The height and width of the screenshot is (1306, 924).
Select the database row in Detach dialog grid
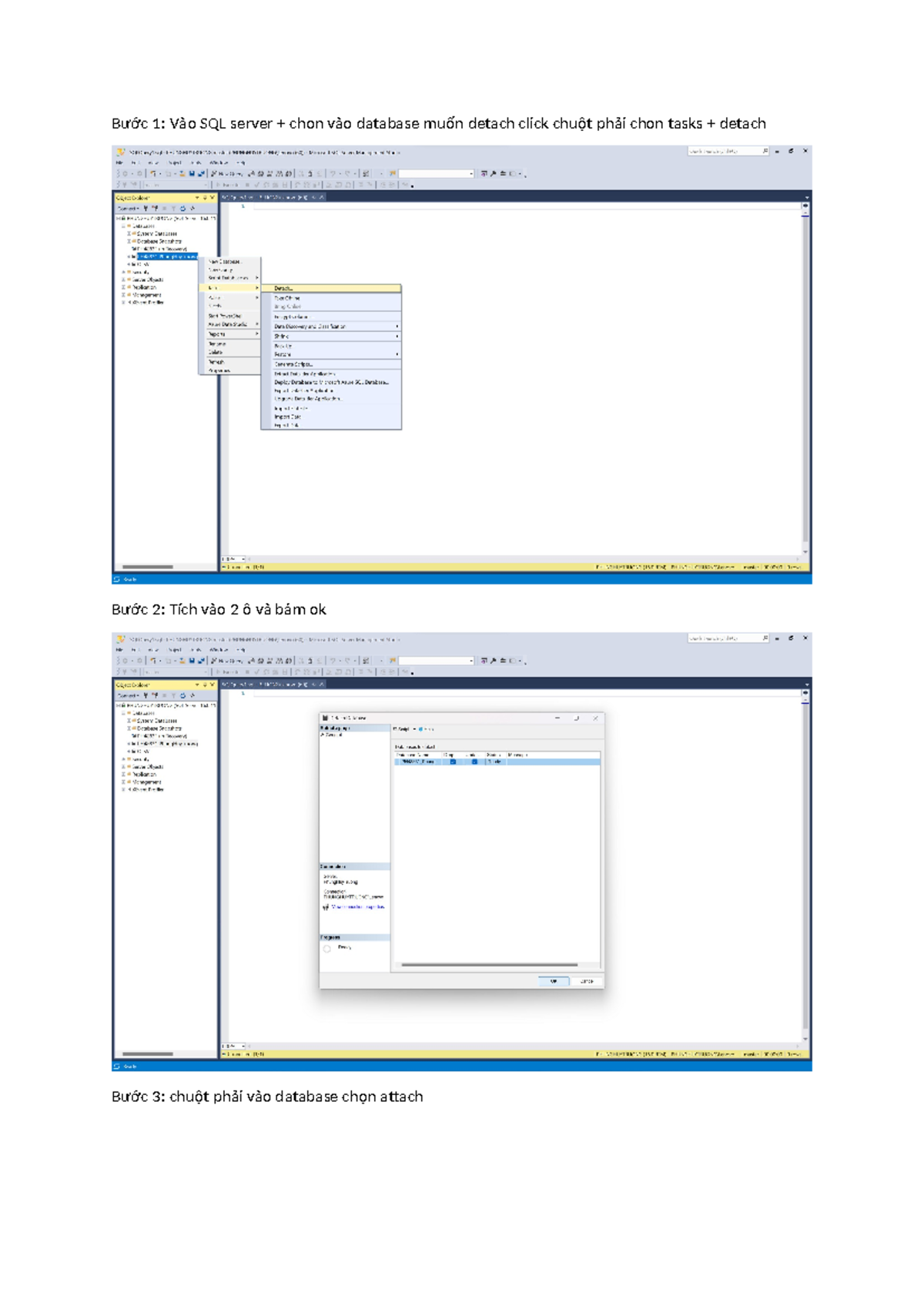click(497, 762)
